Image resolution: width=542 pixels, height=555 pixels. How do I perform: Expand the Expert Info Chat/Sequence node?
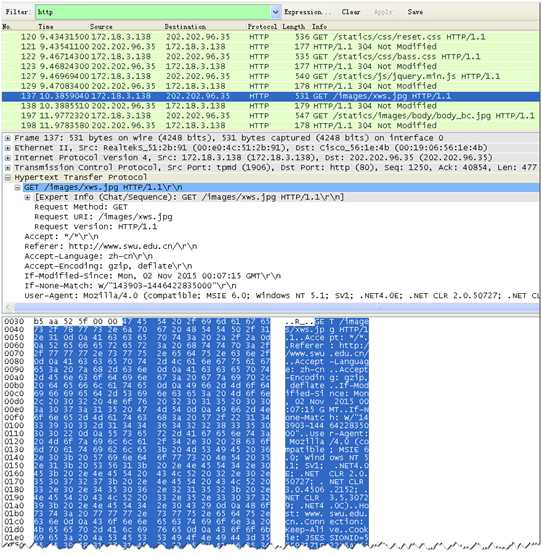[x=27, y=198]
